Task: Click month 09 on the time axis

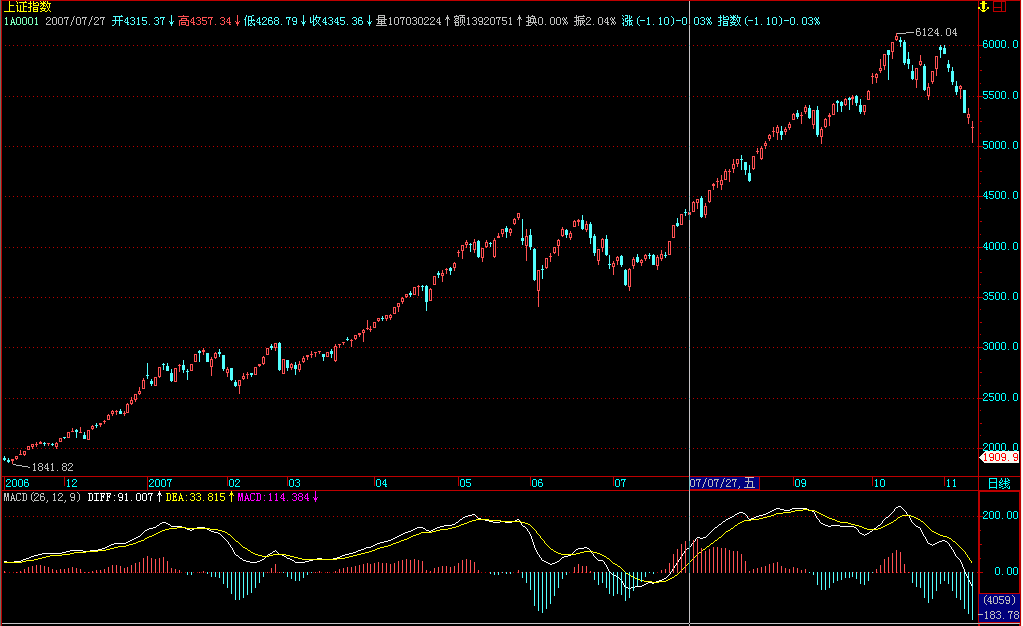Action: pos(800,483)
